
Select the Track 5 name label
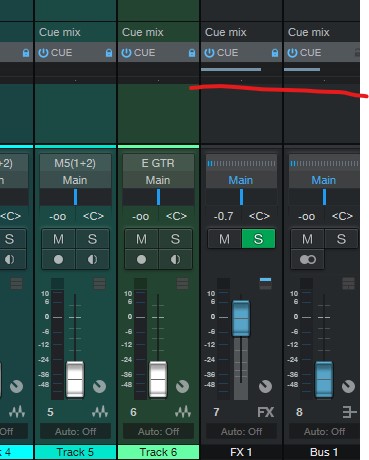[75, 452]
